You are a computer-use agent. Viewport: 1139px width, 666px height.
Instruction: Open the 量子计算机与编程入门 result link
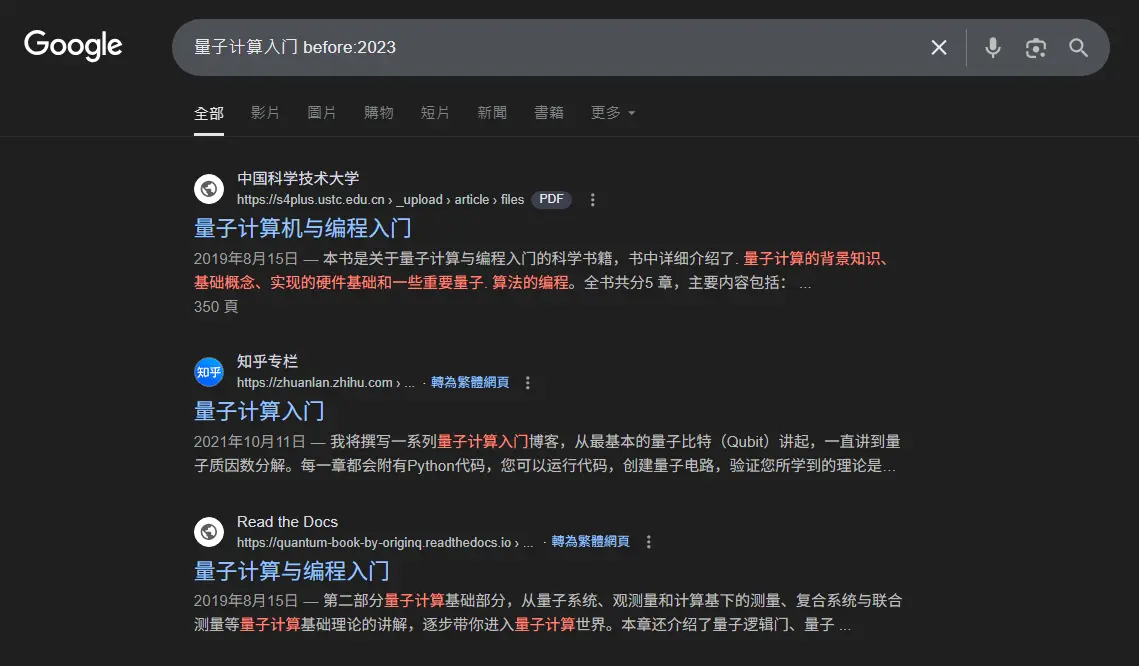(x=303, y=228)
